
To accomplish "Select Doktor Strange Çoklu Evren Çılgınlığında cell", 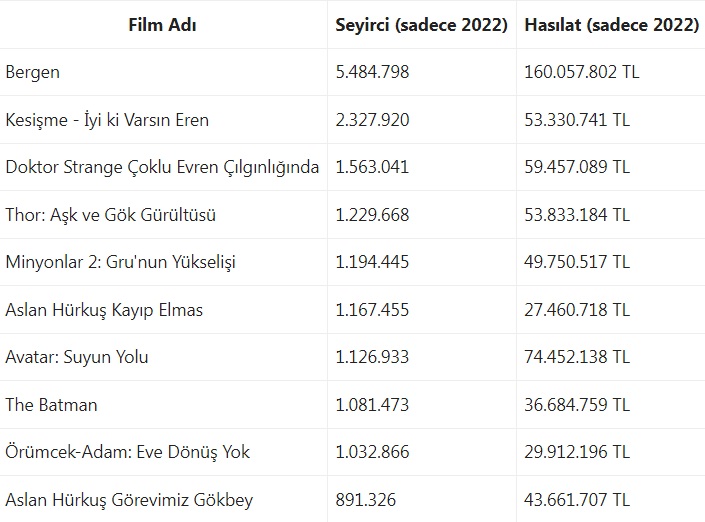I will [x=162, y=167].
